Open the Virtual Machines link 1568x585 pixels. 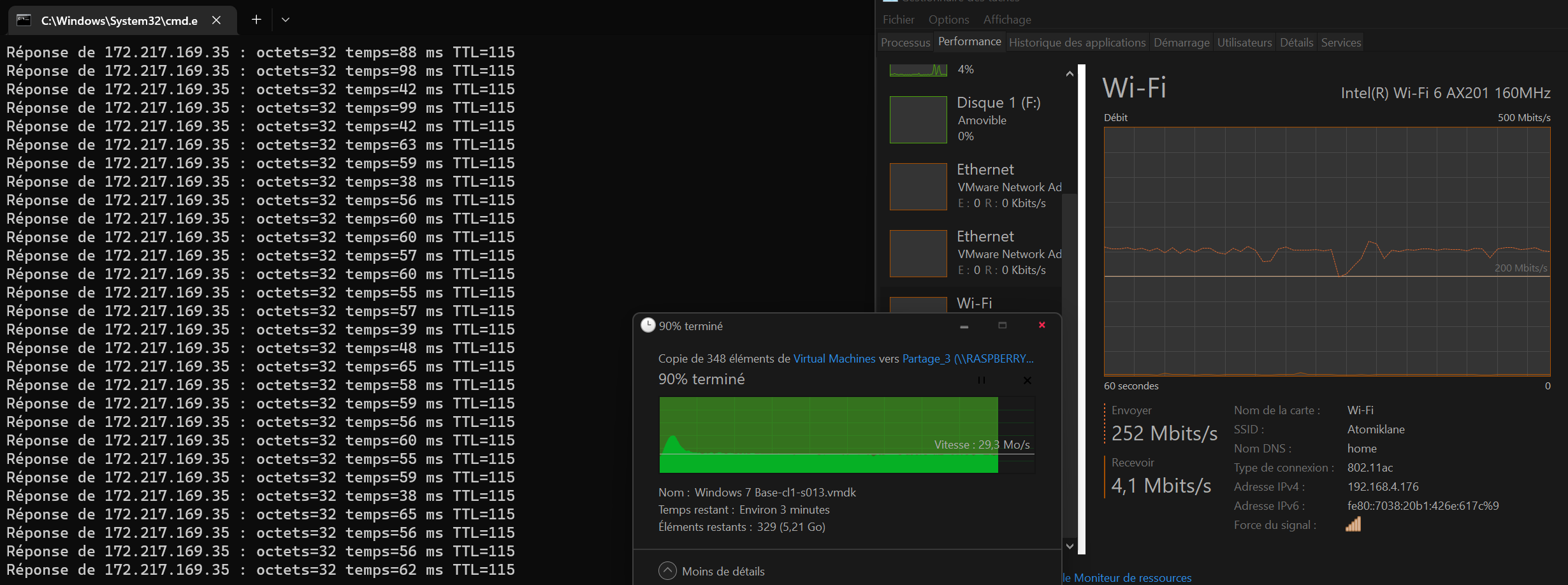(x=834, y=358)
